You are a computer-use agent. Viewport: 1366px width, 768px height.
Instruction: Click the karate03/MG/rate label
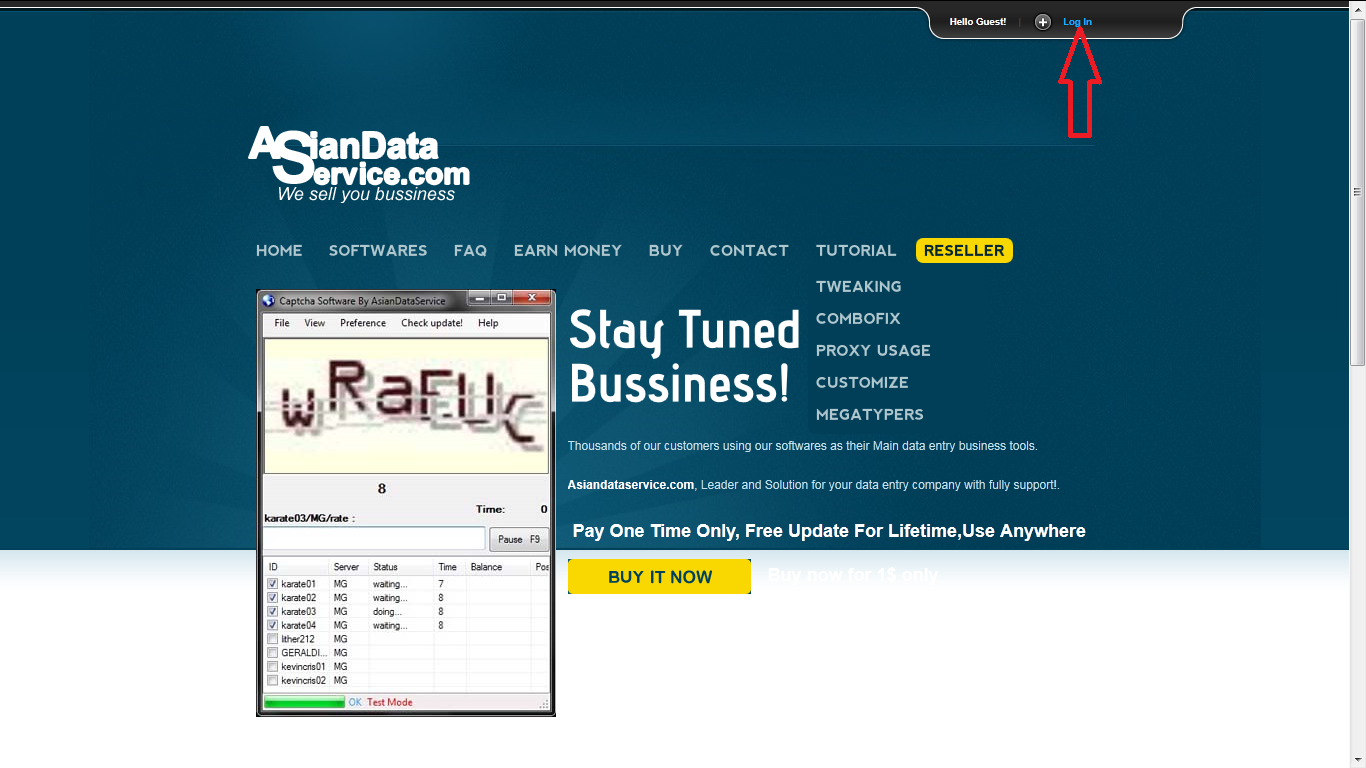click(x=310, y=518)
